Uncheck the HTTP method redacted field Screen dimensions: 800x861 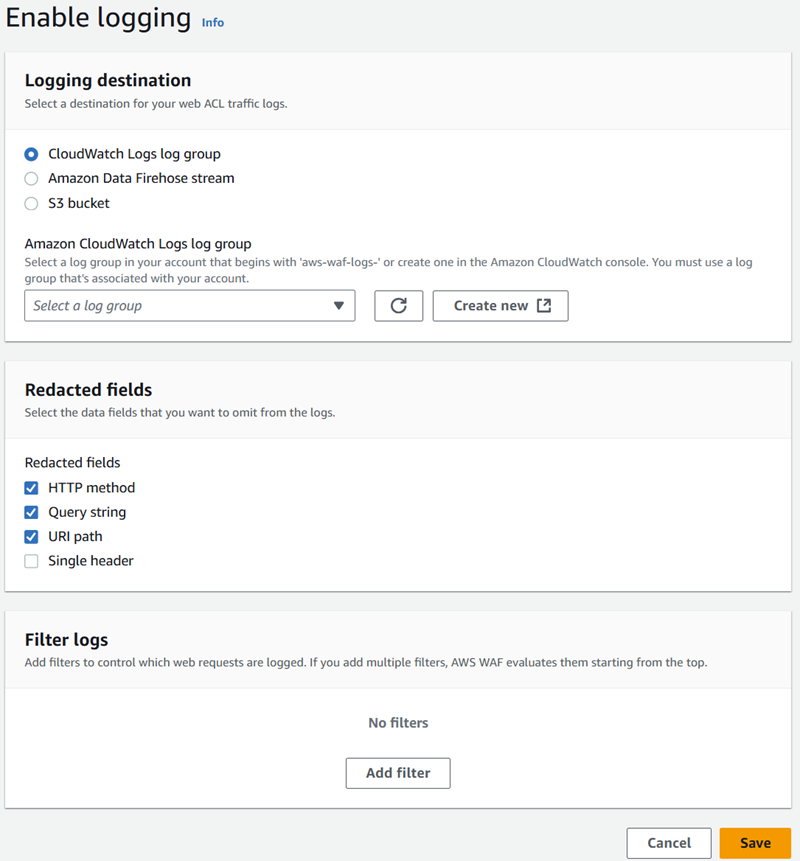(31, 488)
